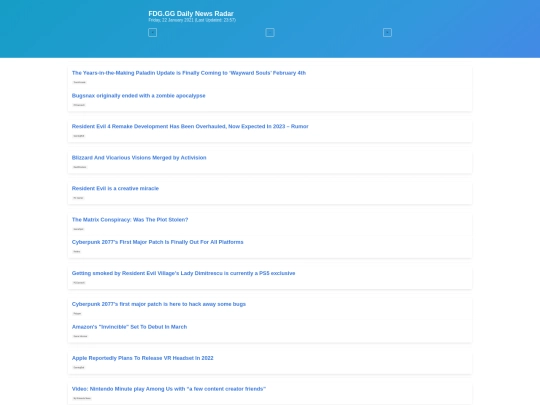Click the source tag under the Lady Dimitrescu headline

[79, 283]
